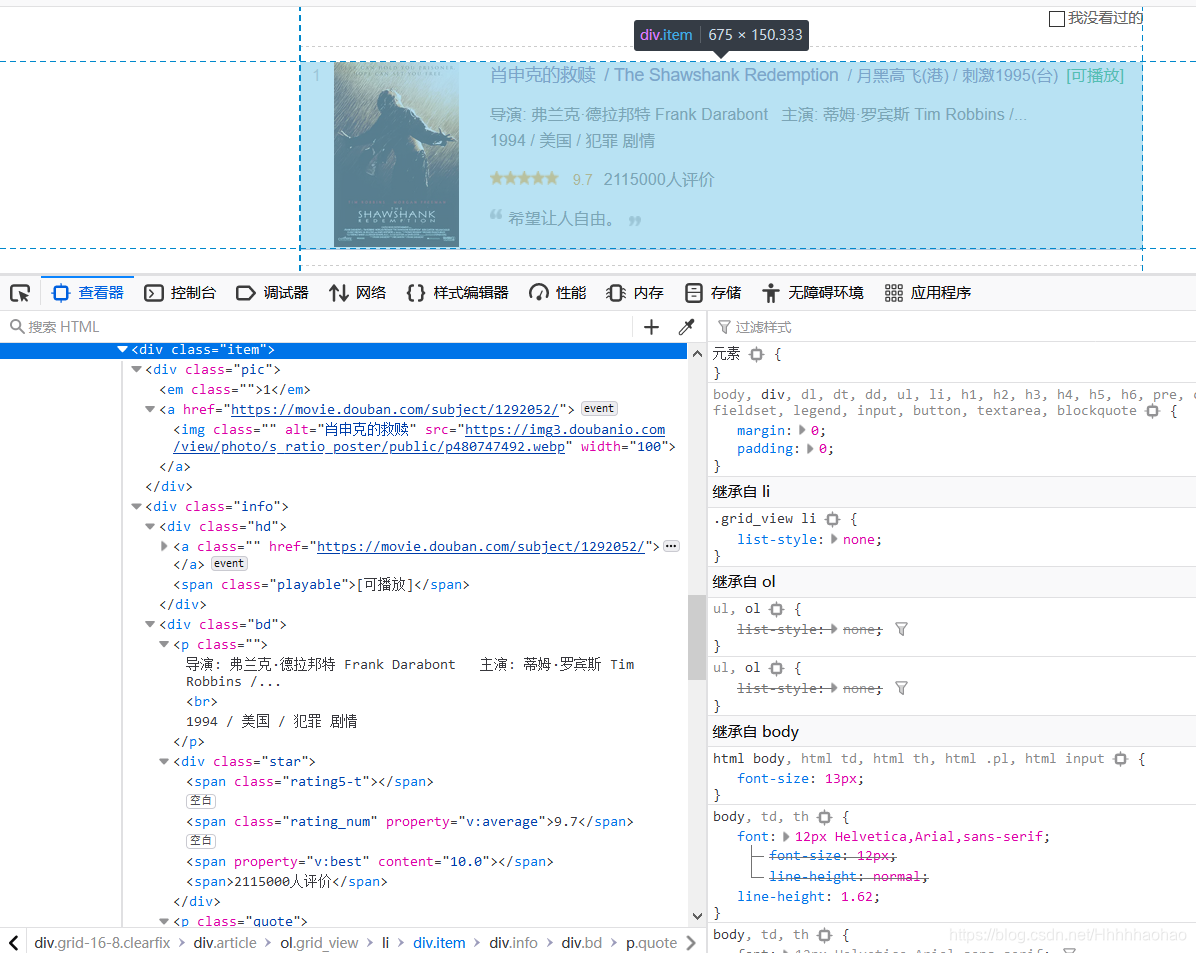Collapse the div class="hd" node
The image size is (1196, 953).
150,526
